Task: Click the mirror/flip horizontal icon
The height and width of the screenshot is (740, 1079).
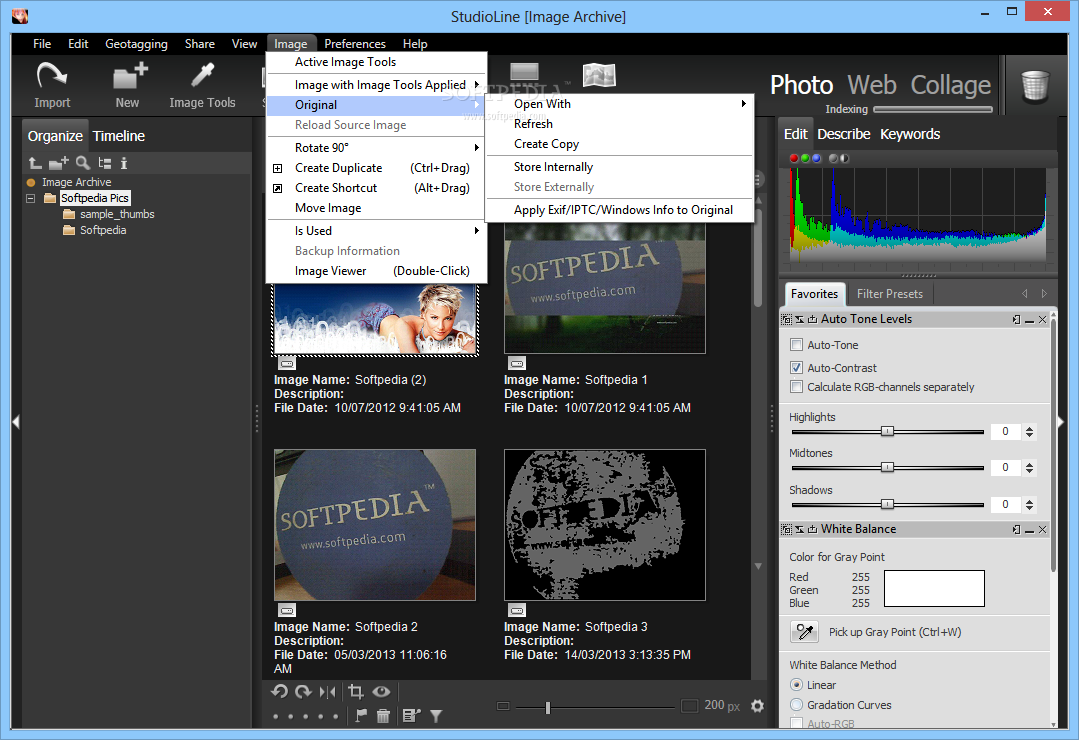Action: [x=328, y=691]
